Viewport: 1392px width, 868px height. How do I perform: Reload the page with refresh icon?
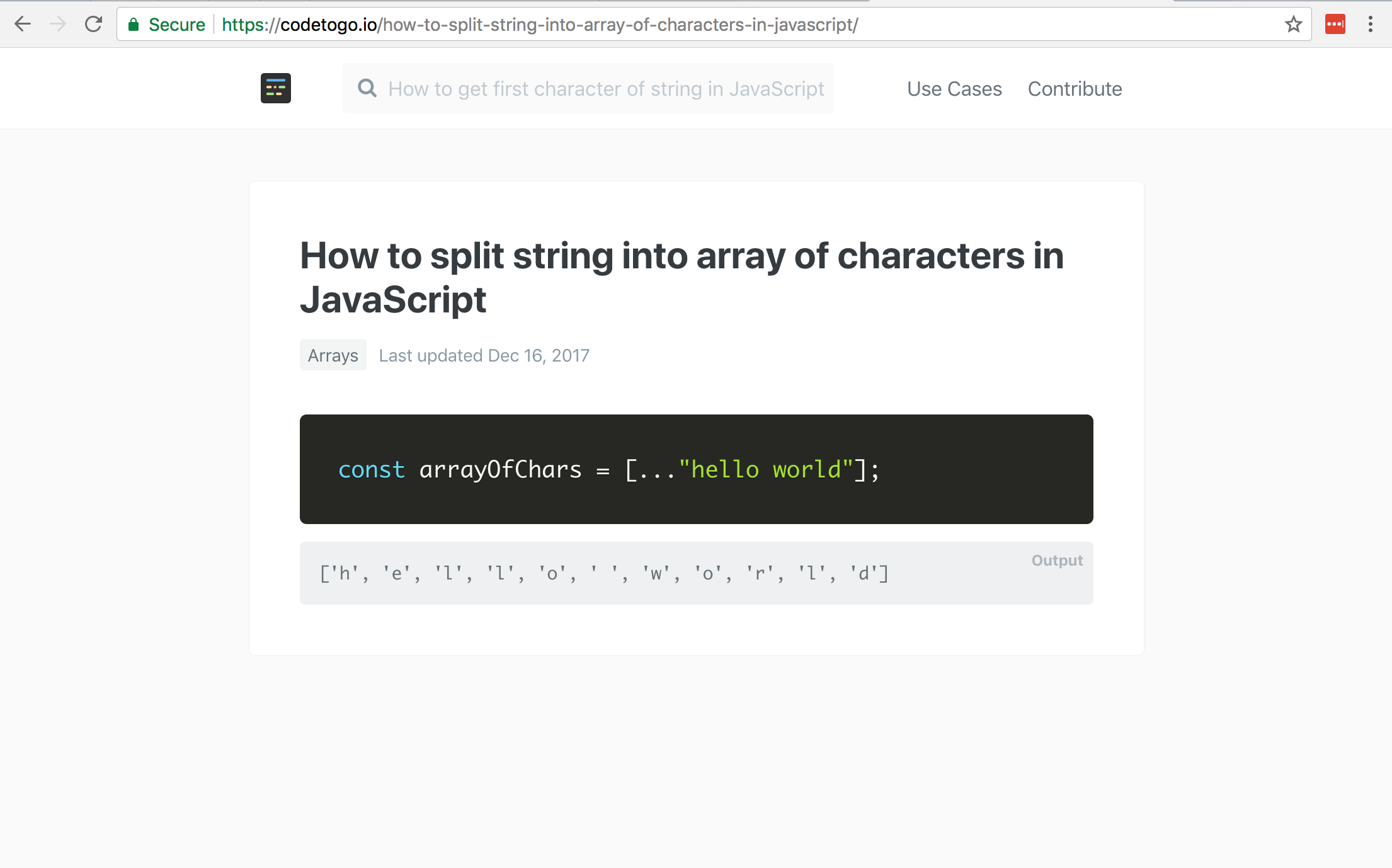pyautogui.click(x=94, y=25)
